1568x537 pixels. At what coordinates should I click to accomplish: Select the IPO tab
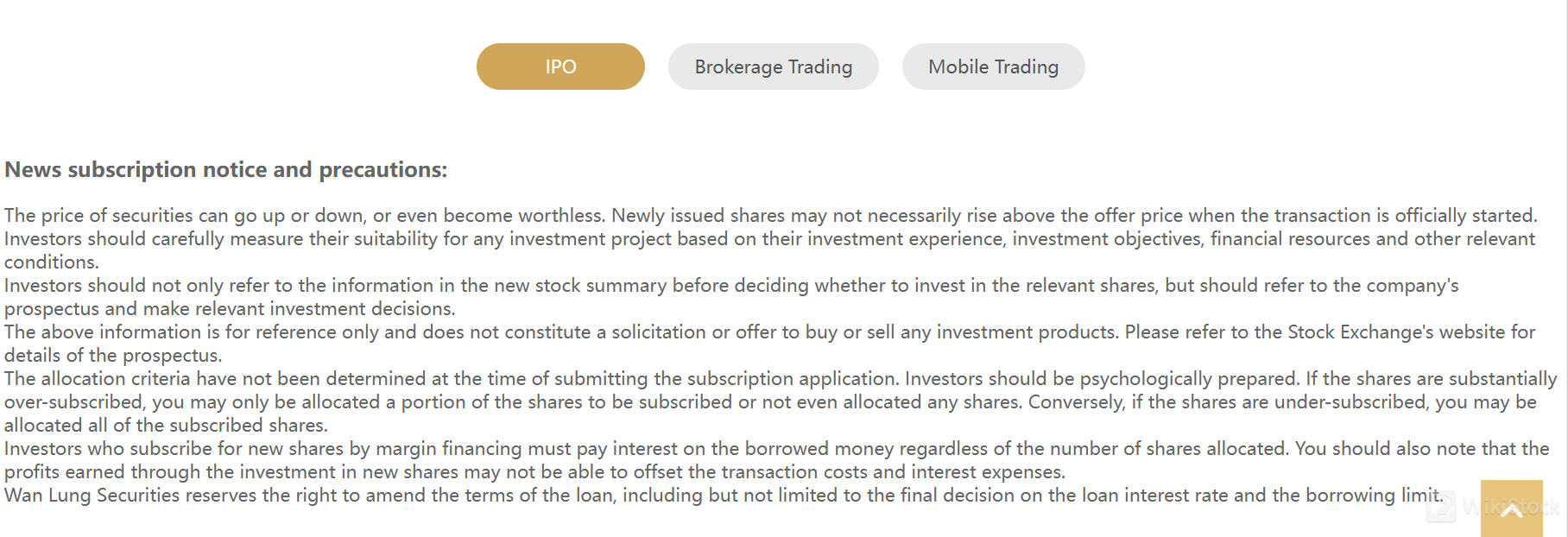point(560,66)
